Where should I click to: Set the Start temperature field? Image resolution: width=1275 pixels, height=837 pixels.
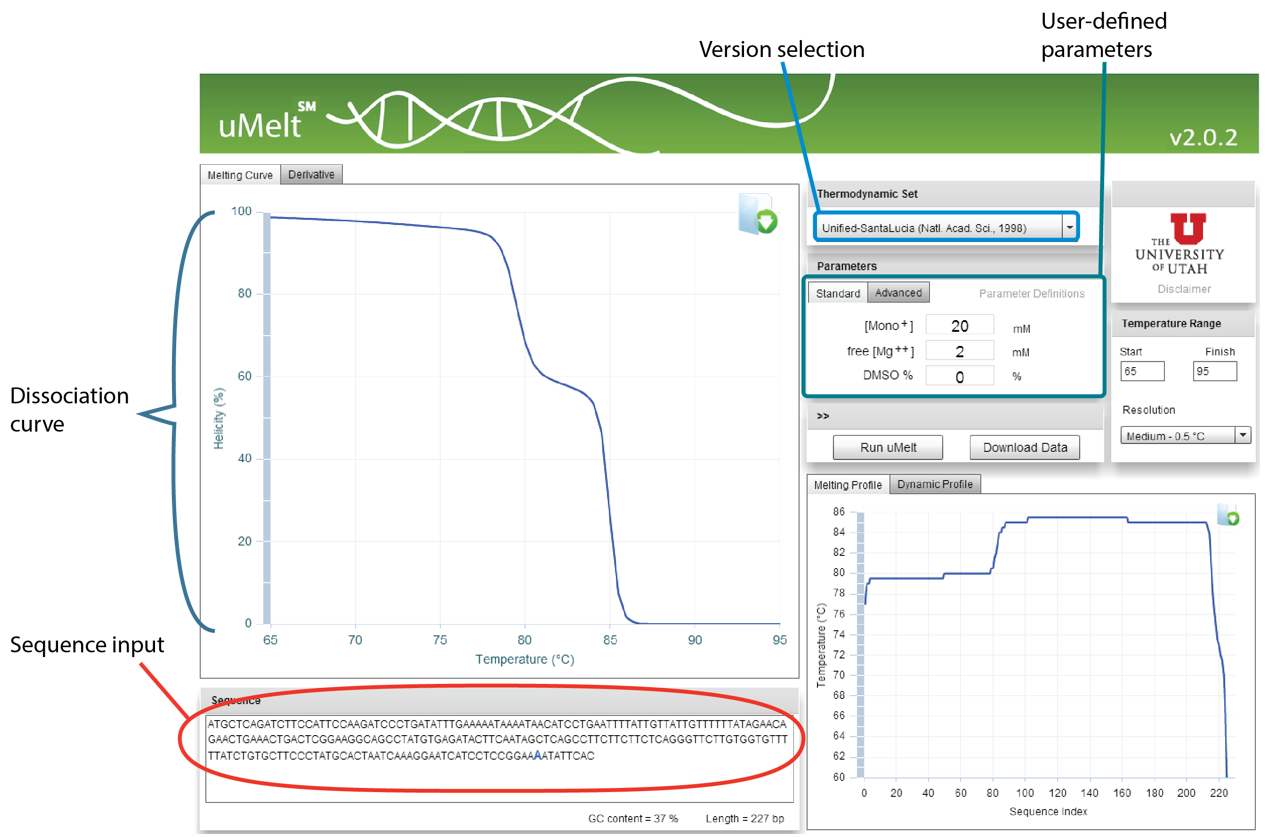[x=1142, y=371]
